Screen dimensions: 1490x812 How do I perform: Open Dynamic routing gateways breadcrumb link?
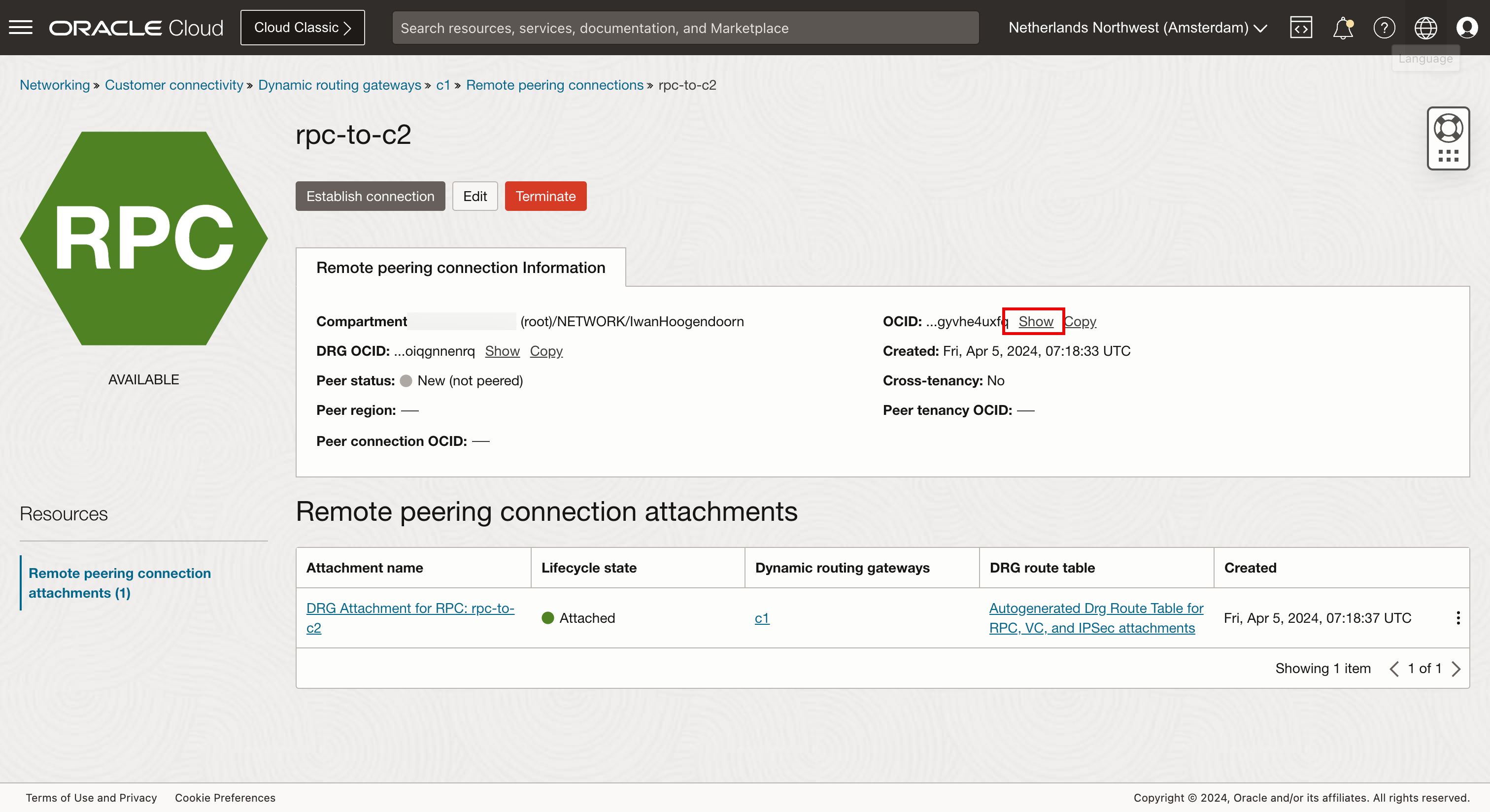[x=339, y=85]
